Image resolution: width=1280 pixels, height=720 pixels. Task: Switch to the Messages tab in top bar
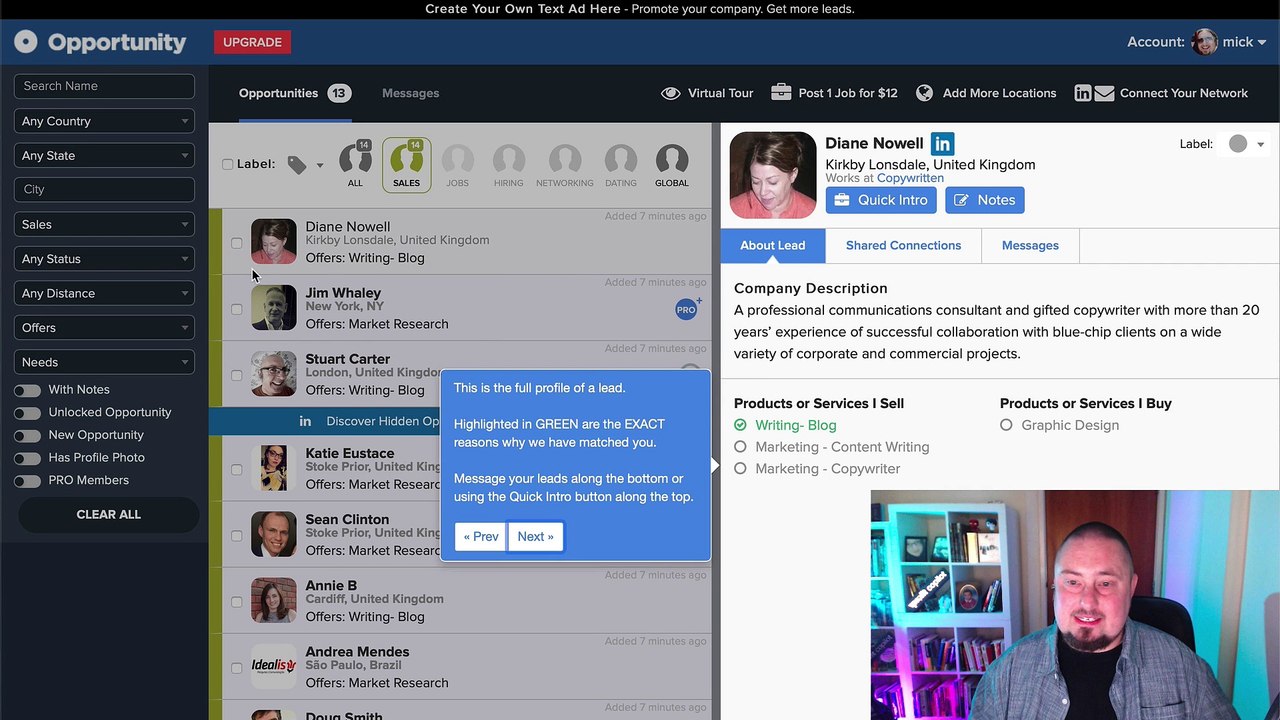410,93
